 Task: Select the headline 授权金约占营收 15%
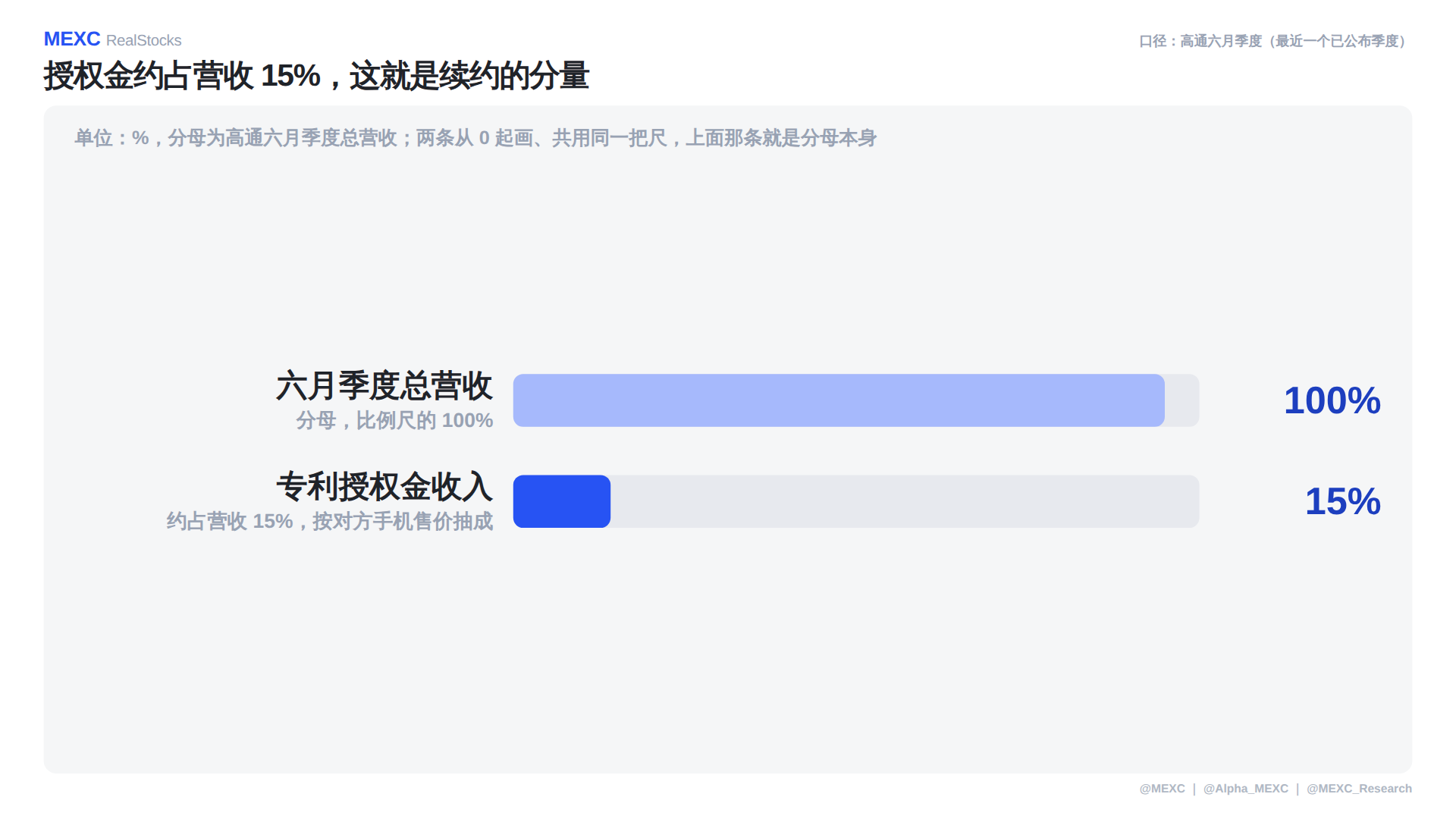tap(182, 76)
